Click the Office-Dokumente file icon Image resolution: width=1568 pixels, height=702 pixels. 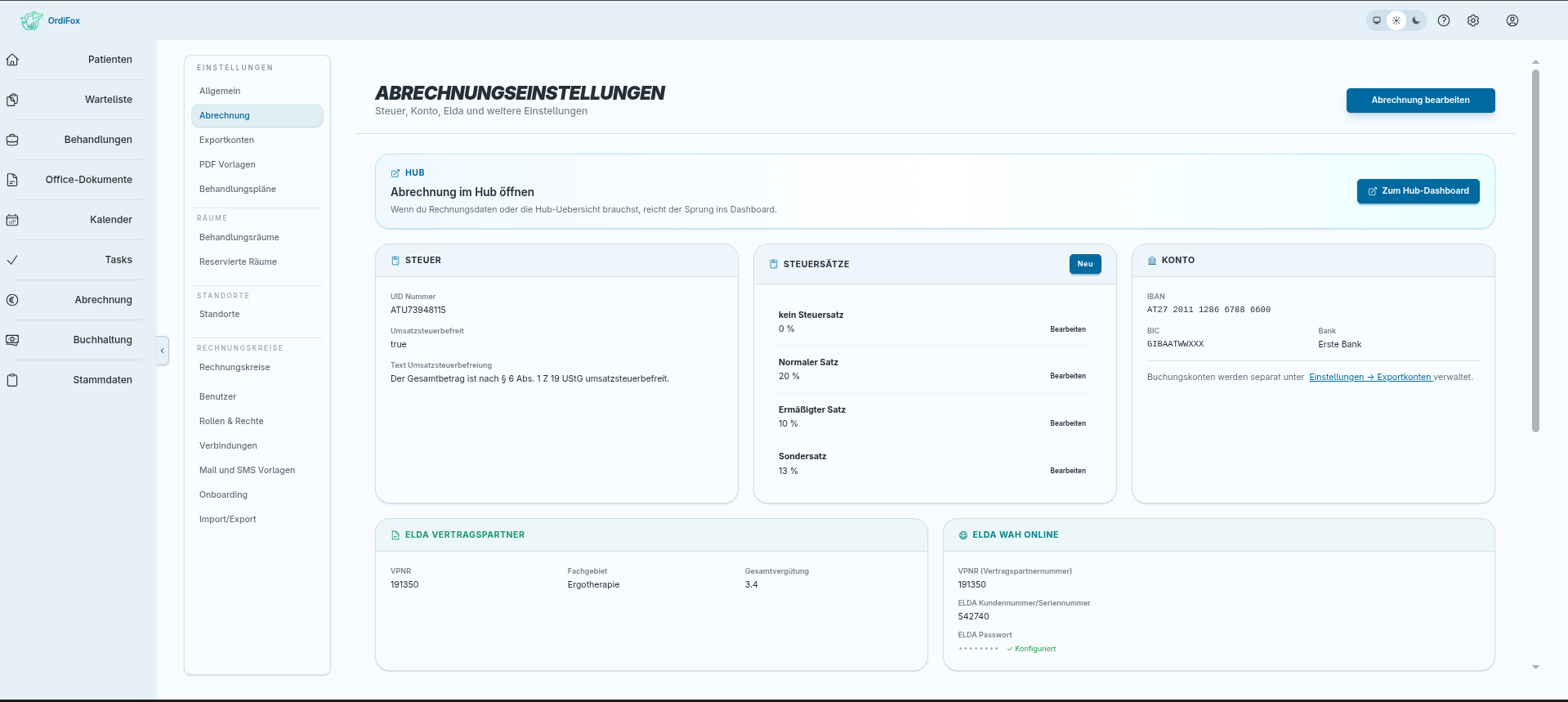[x=12, y=180]
